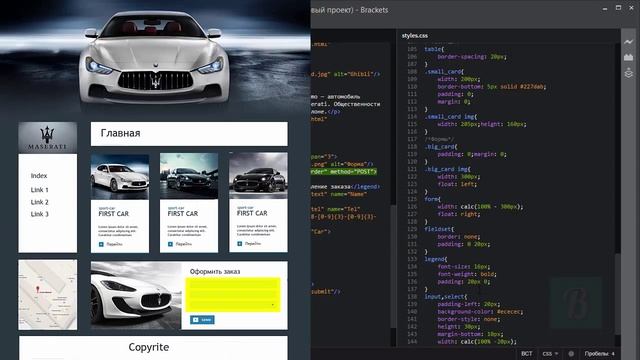This screenshot has height=360, width=640.
Task: Click the Пробелы: 4 indentation setting
Action: 600,353
